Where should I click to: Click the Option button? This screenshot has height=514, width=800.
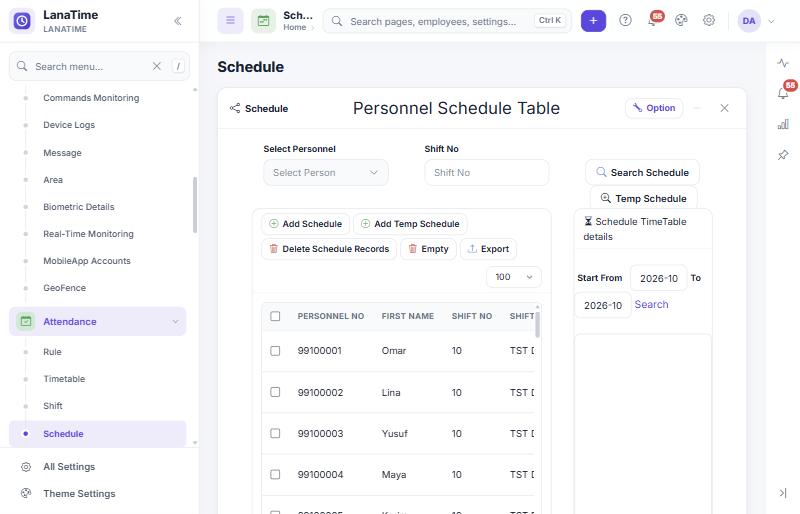point(654,108)
